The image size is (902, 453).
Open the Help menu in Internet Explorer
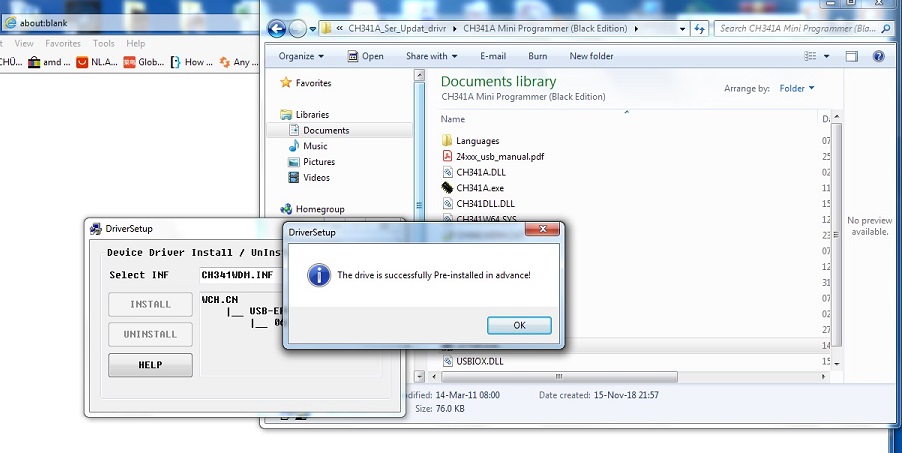[136, 43]
